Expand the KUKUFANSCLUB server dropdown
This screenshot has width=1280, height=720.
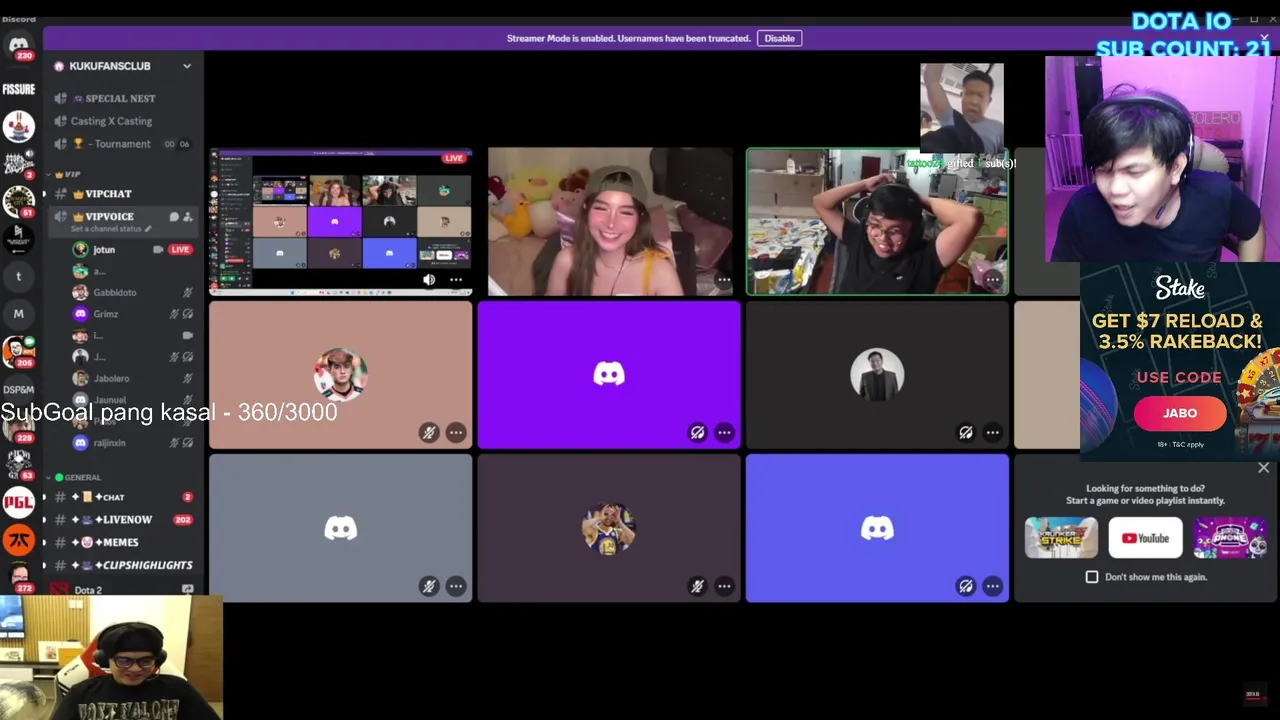tap(187, 66)
